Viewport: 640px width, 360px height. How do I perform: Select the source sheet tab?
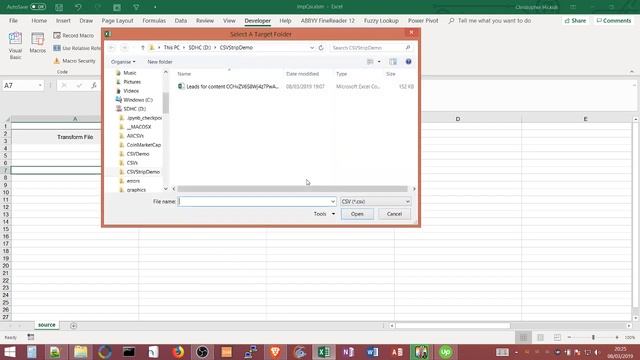(x=47, y=325)
